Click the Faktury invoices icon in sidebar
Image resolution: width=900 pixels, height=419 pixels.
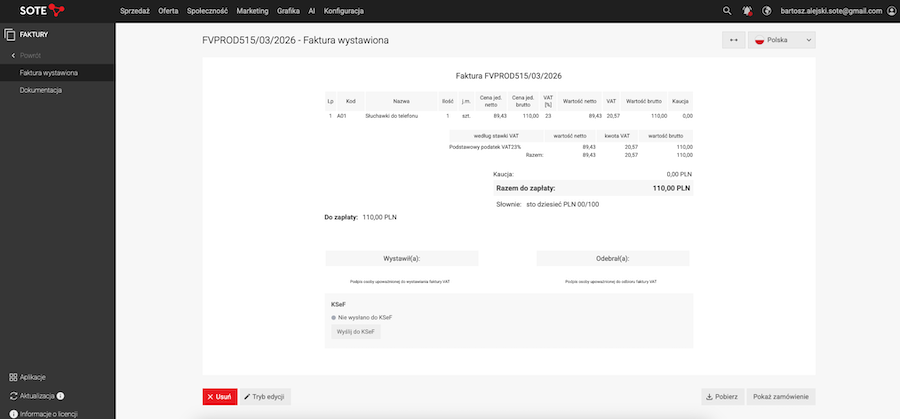click(10, 35)
